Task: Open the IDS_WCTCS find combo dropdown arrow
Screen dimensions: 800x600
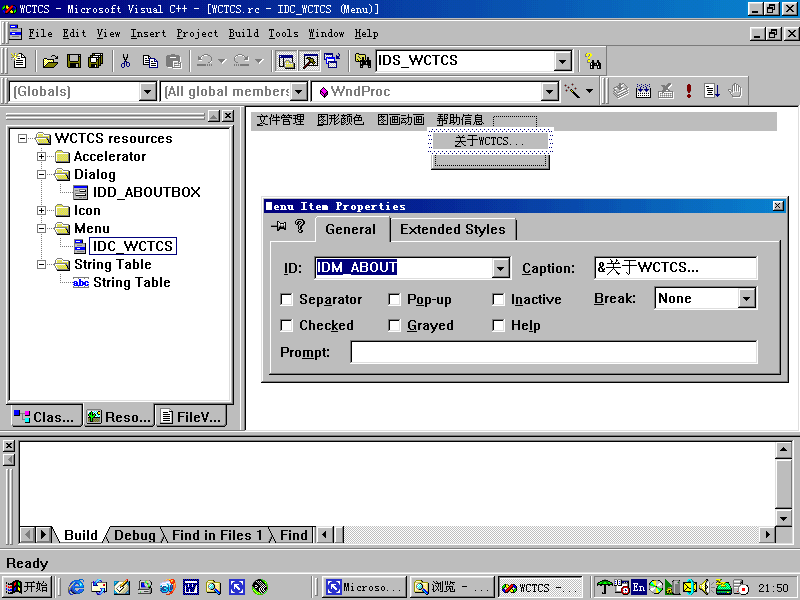Action: [x=562, y=61]
